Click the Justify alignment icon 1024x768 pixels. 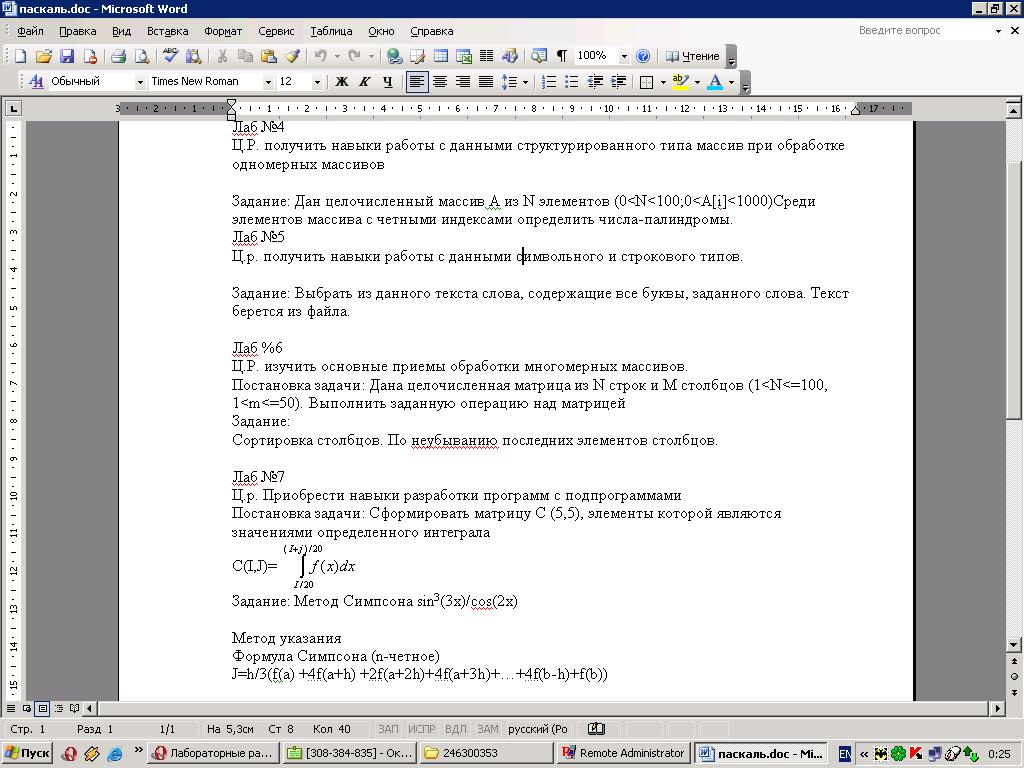point(486,82)
